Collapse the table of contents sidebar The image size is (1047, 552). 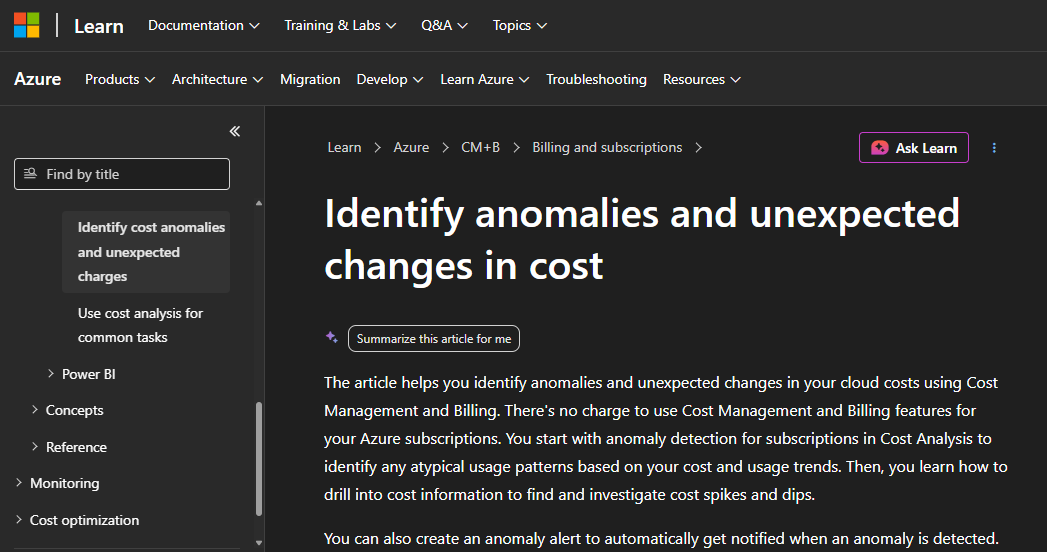coord(235,131)
